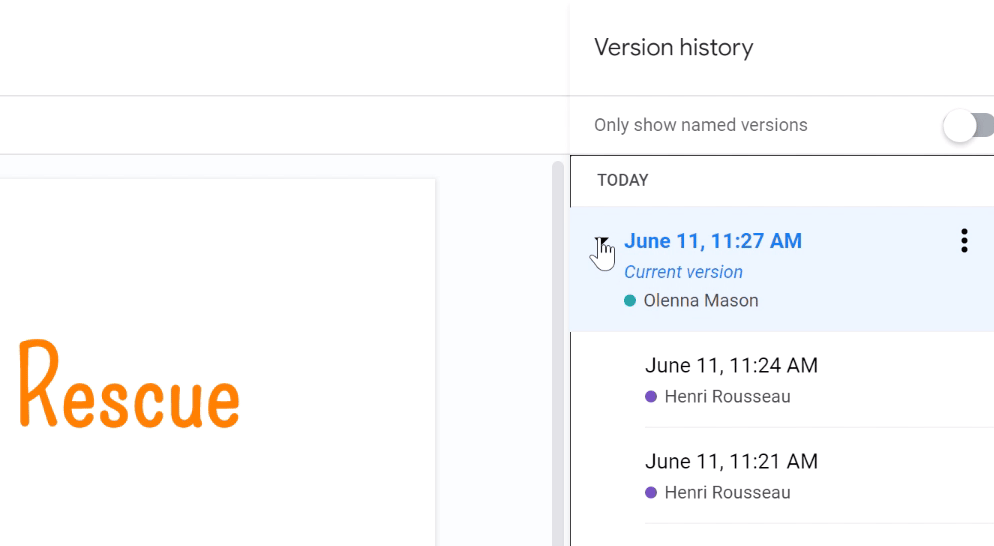
Task: Click Henri Rousseau under the 11:21 AM version
Action: pyautogui.click(x=727, y=493)
